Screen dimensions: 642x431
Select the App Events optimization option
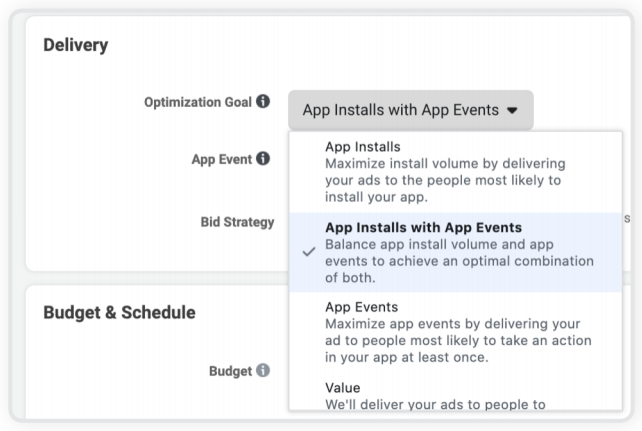[x=361, y=307]
